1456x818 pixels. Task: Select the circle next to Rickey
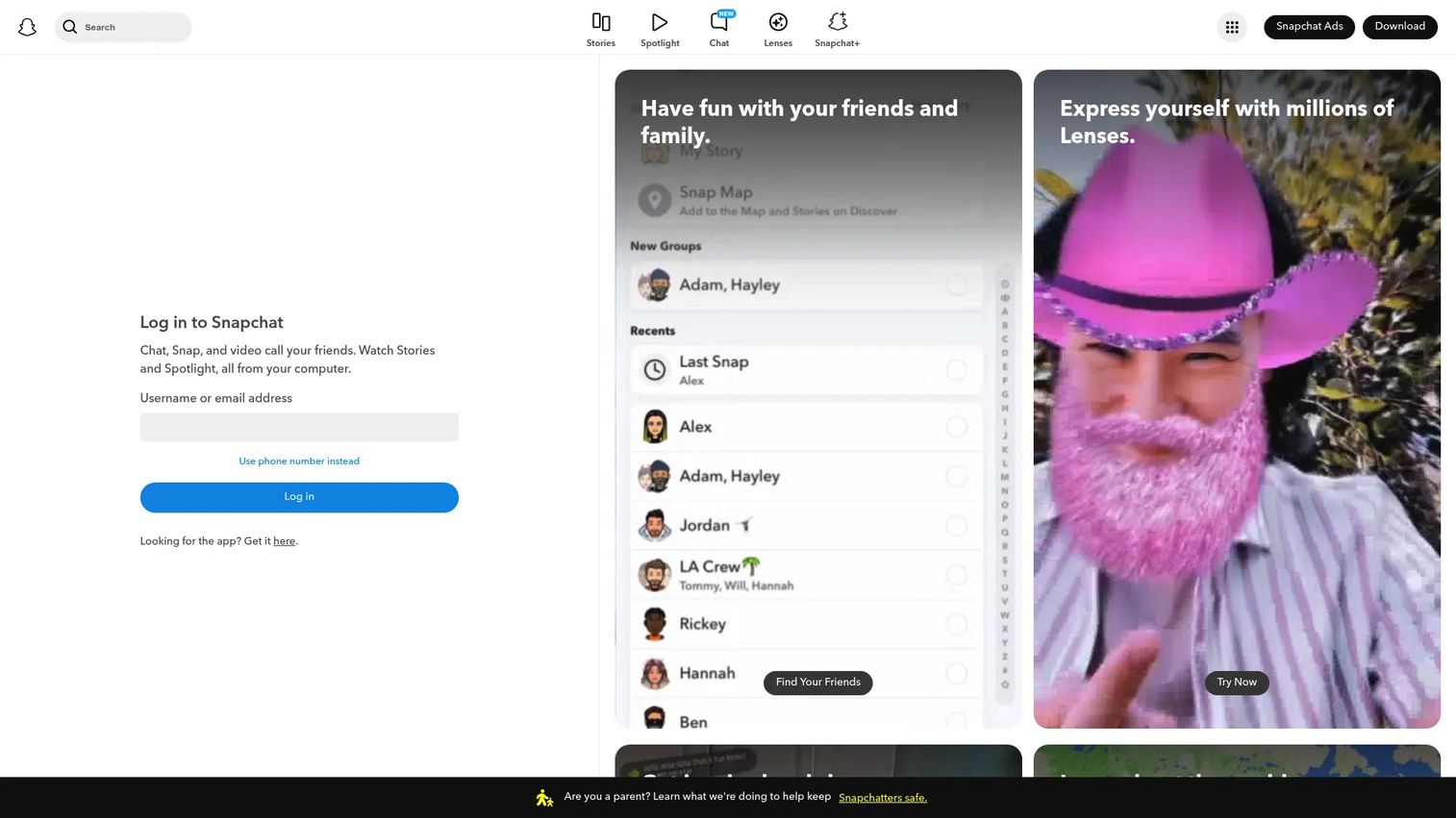coord(957,624)
